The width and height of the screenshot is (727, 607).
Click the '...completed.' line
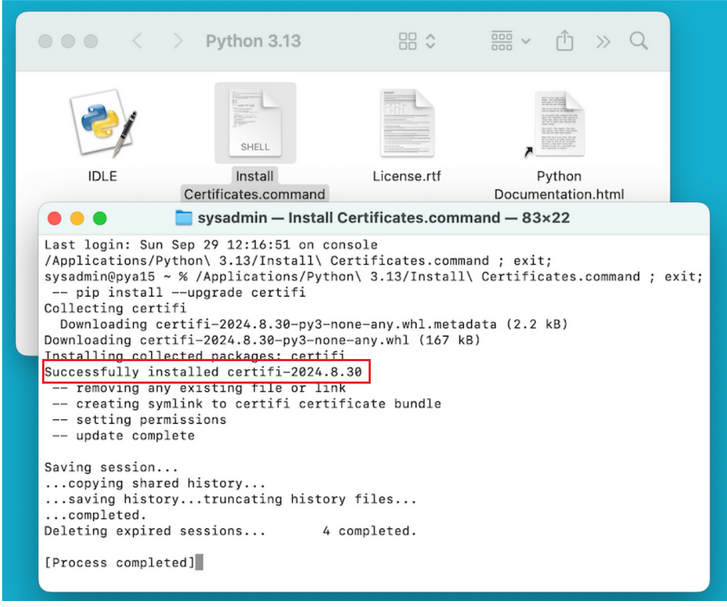pos(95,515)
